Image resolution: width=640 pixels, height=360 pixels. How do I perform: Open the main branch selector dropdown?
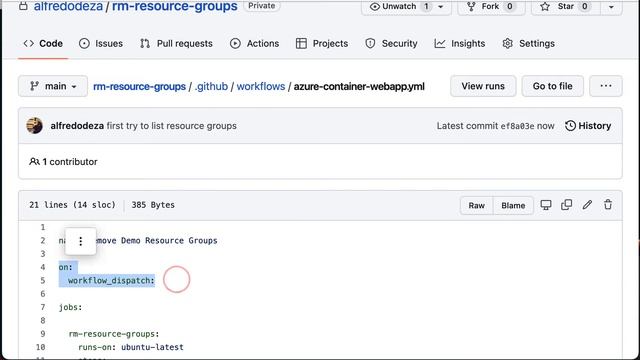[x=53, y=86]
